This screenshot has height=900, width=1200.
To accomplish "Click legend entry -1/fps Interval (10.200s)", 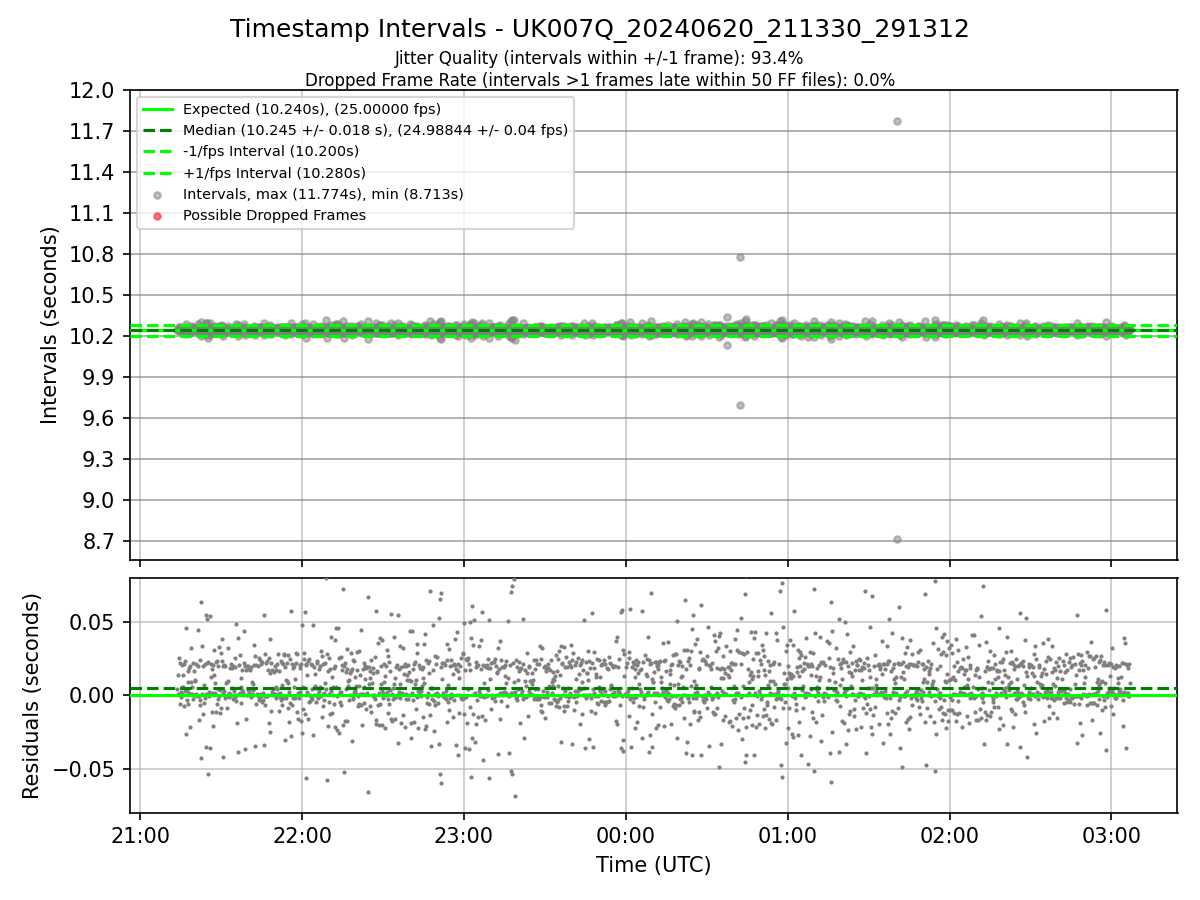I will click(x=271, y=151).
